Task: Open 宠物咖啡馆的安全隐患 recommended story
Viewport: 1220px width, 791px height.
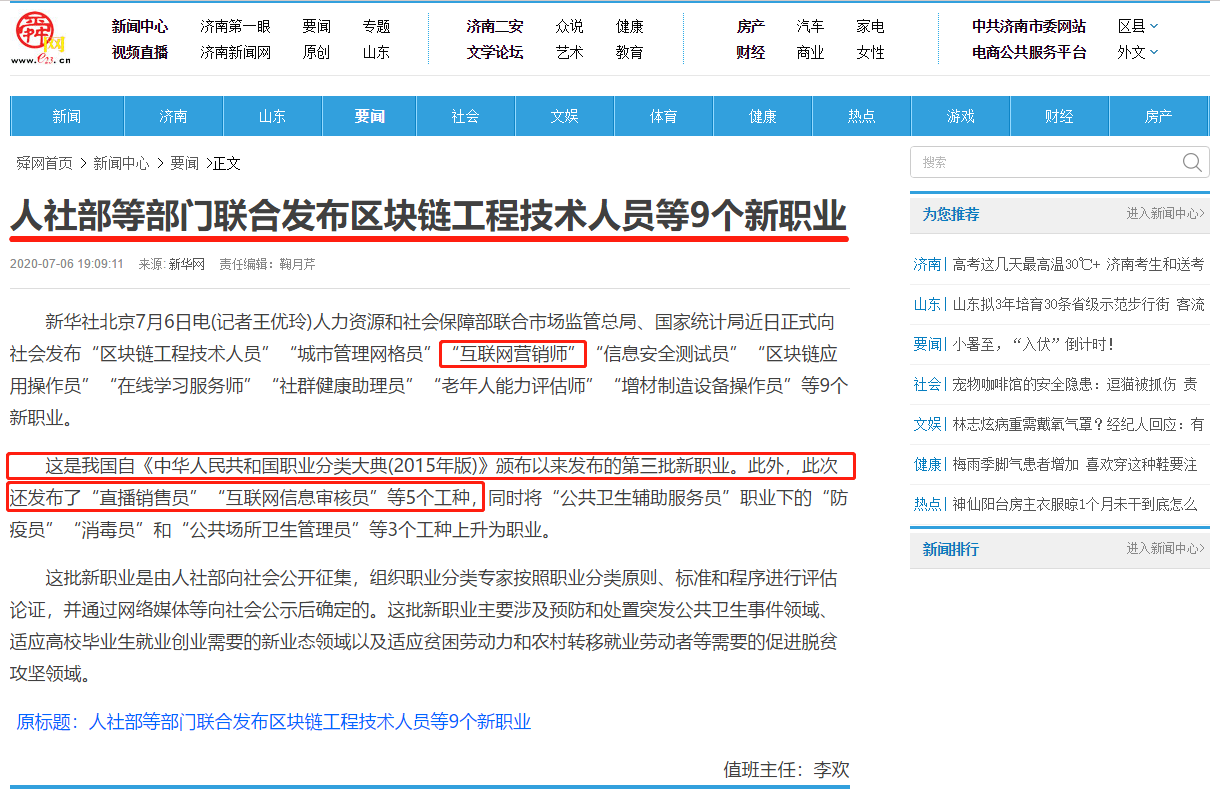Action: [x=1074, y=384]
